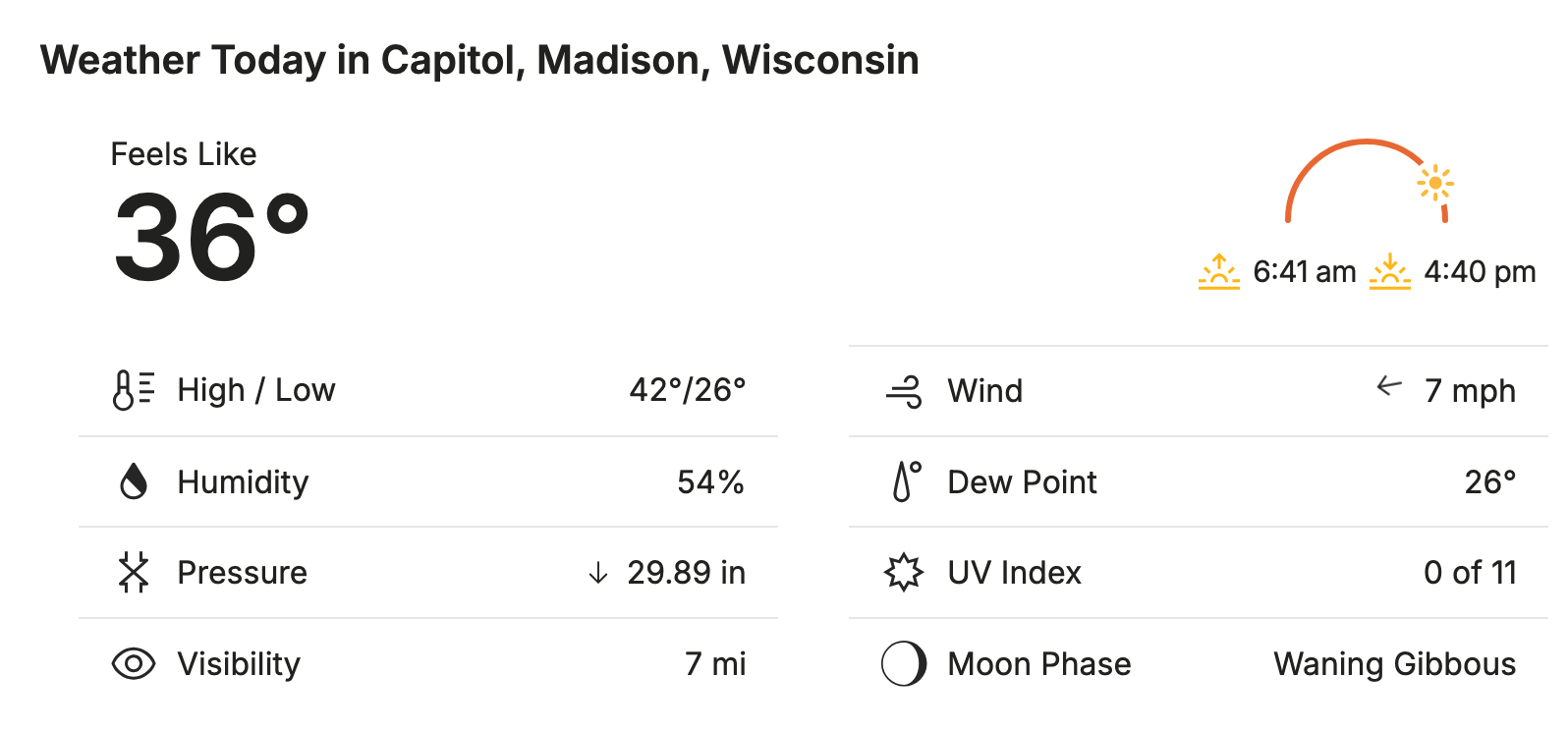Click the Waning Gibbous moon phase text
The width and height of the screenshot is (1568, 733).
point(1394,664)
